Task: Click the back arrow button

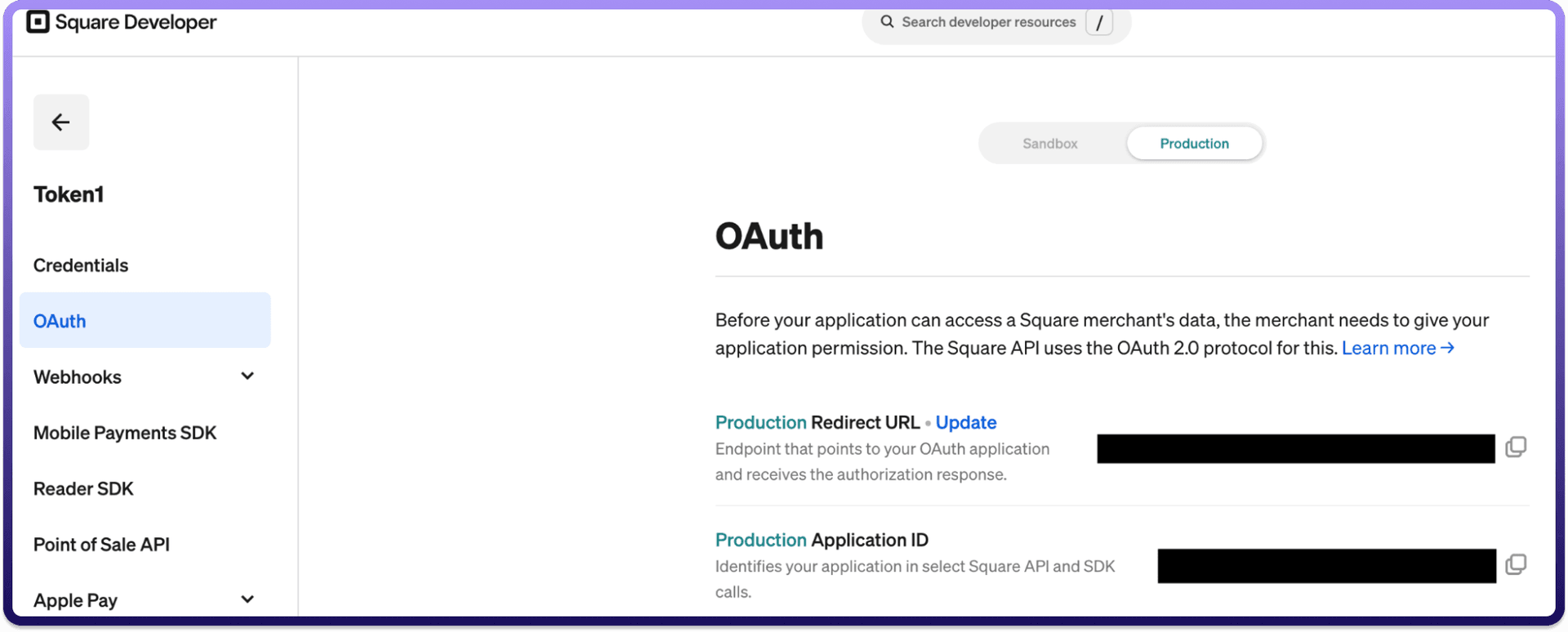Action: (60, 122)
